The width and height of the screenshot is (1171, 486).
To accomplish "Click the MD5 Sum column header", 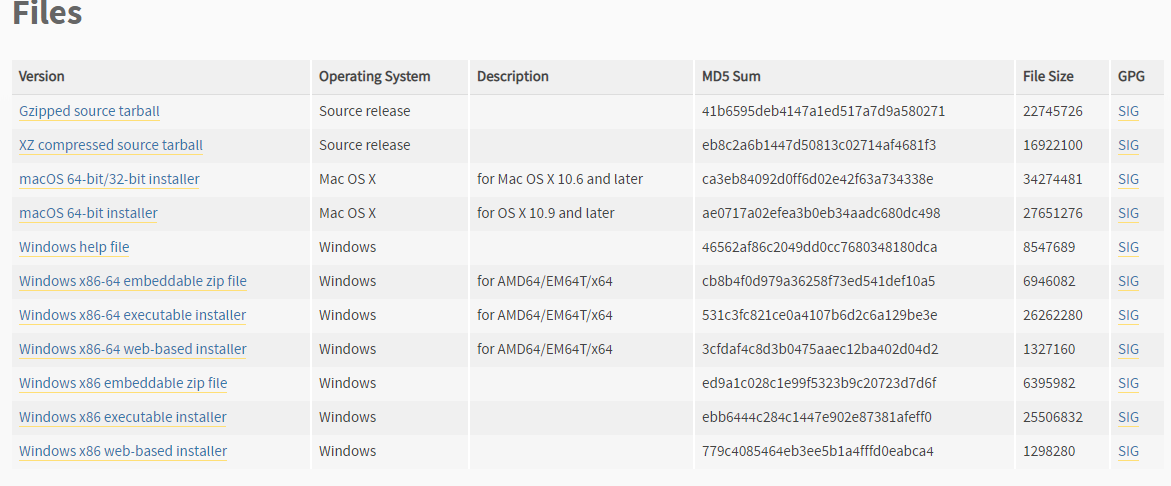I will (x=731, y=76).
